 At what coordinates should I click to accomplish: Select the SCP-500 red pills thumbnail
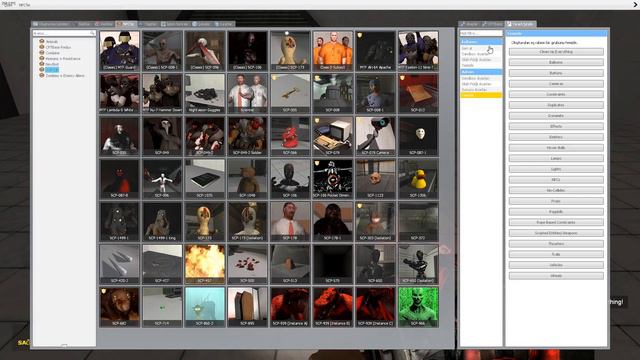247,264
